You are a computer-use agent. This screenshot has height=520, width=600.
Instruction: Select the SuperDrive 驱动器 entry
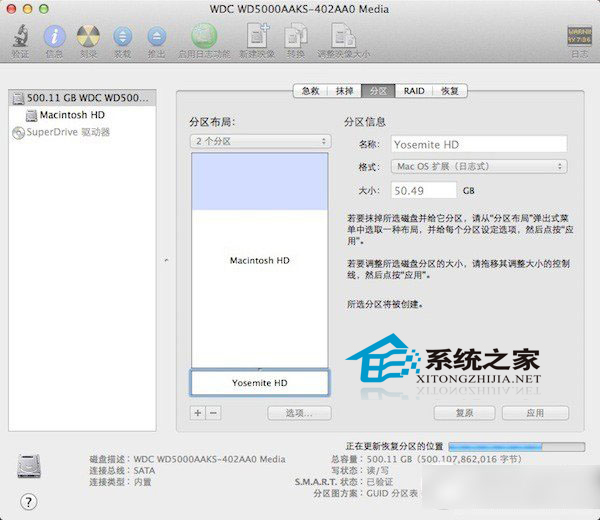pyautogui.click(x=61, y=132)
